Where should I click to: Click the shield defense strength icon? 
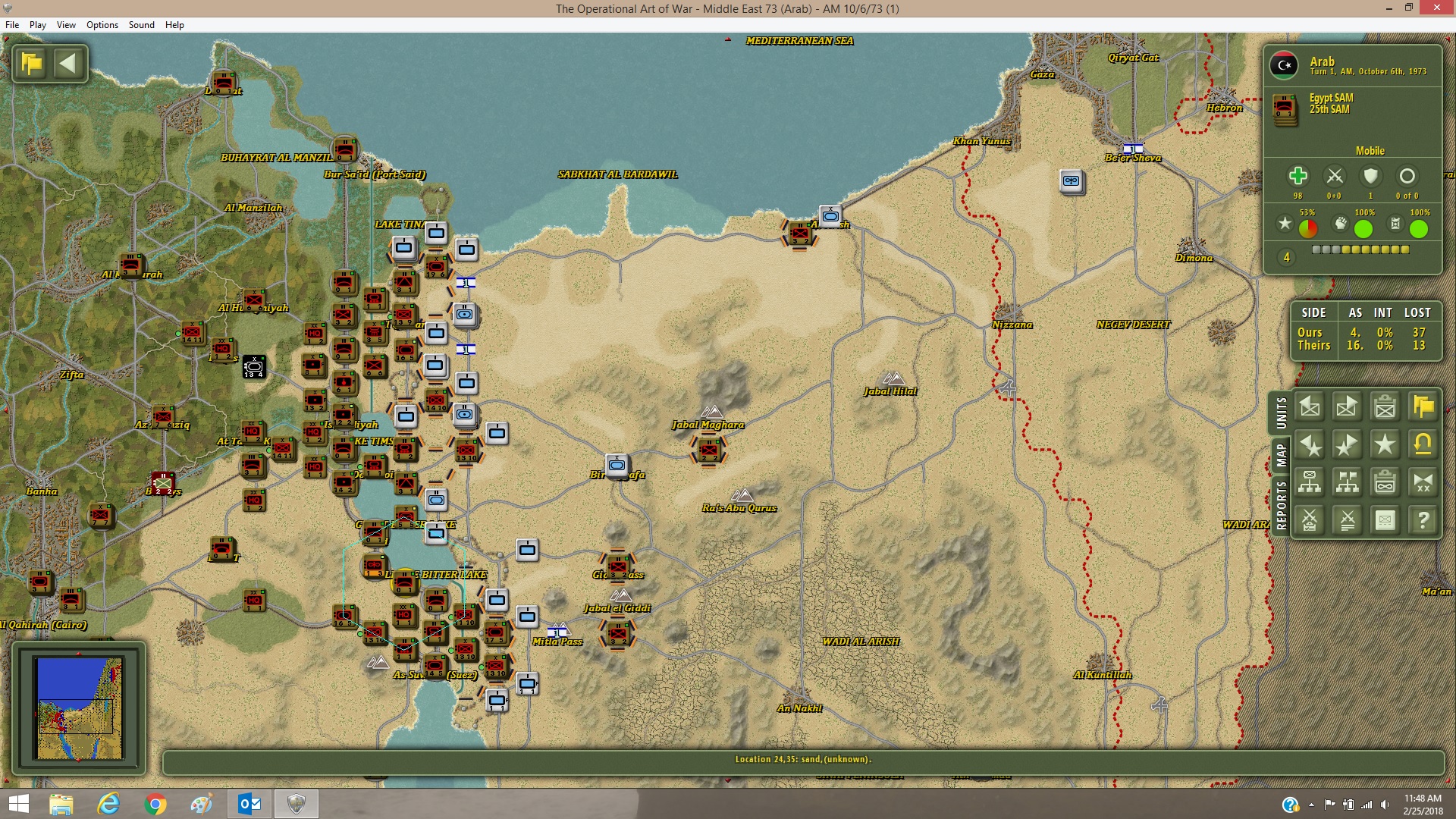point(1370,176)
